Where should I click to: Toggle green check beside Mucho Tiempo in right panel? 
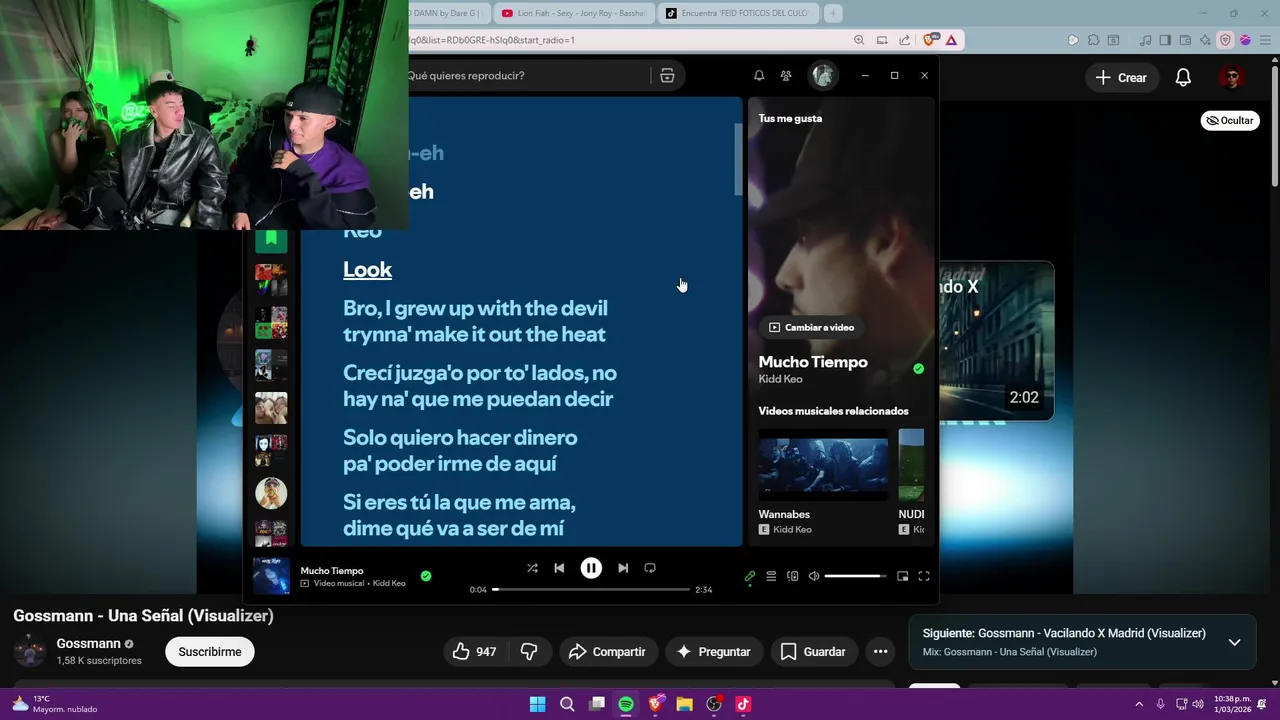[x=918, y=369]
